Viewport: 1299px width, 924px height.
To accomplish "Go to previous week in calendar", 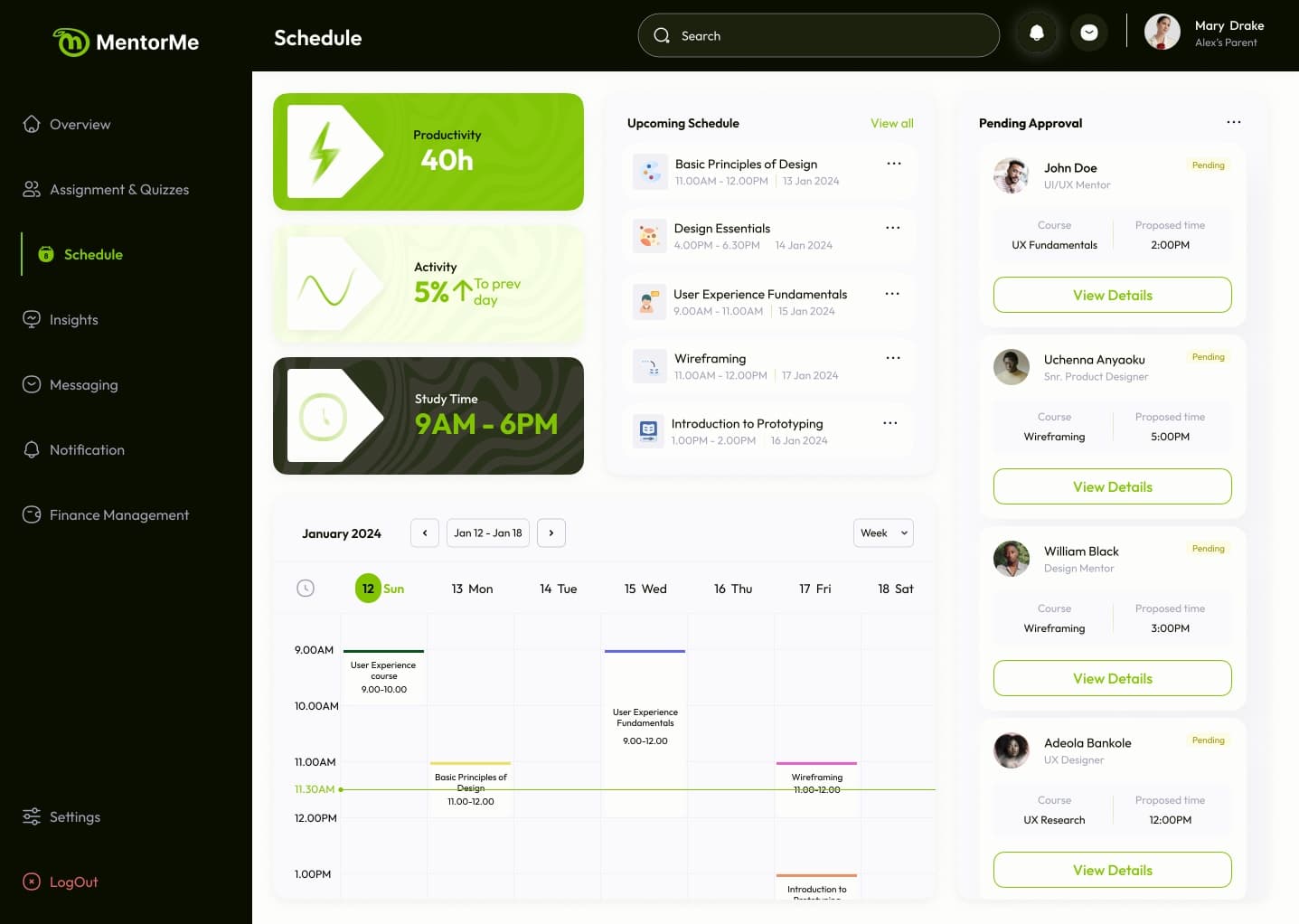I will [x=425, y=533].
